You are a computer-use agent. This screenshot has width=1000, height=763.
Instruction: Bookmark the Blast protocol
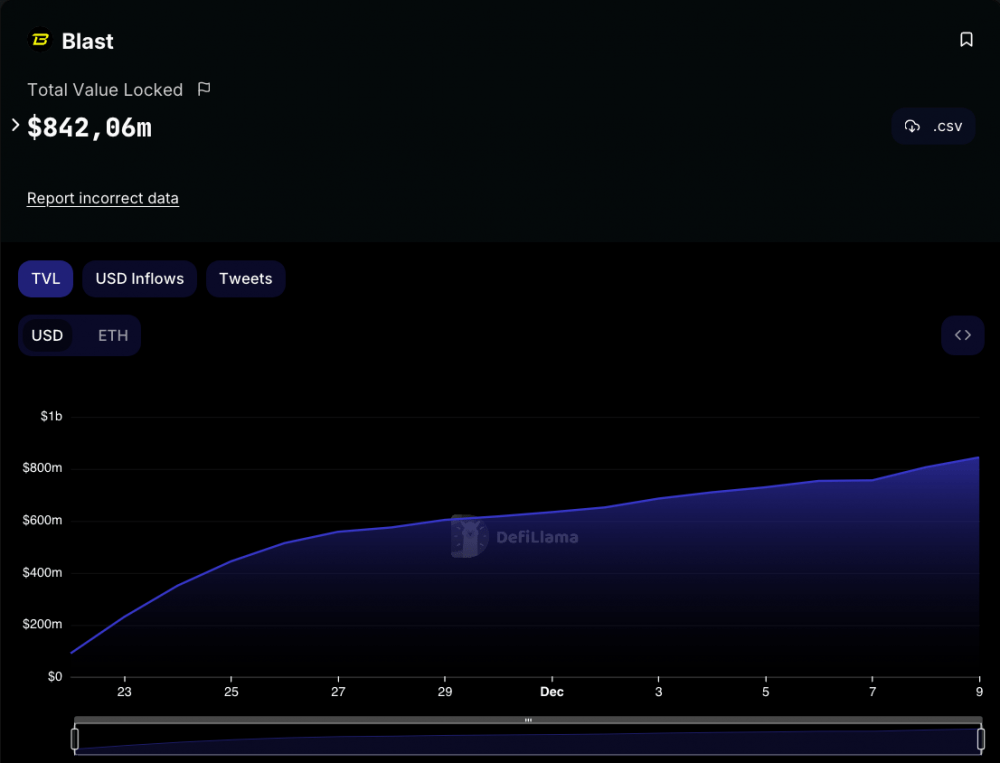[966, 40]
